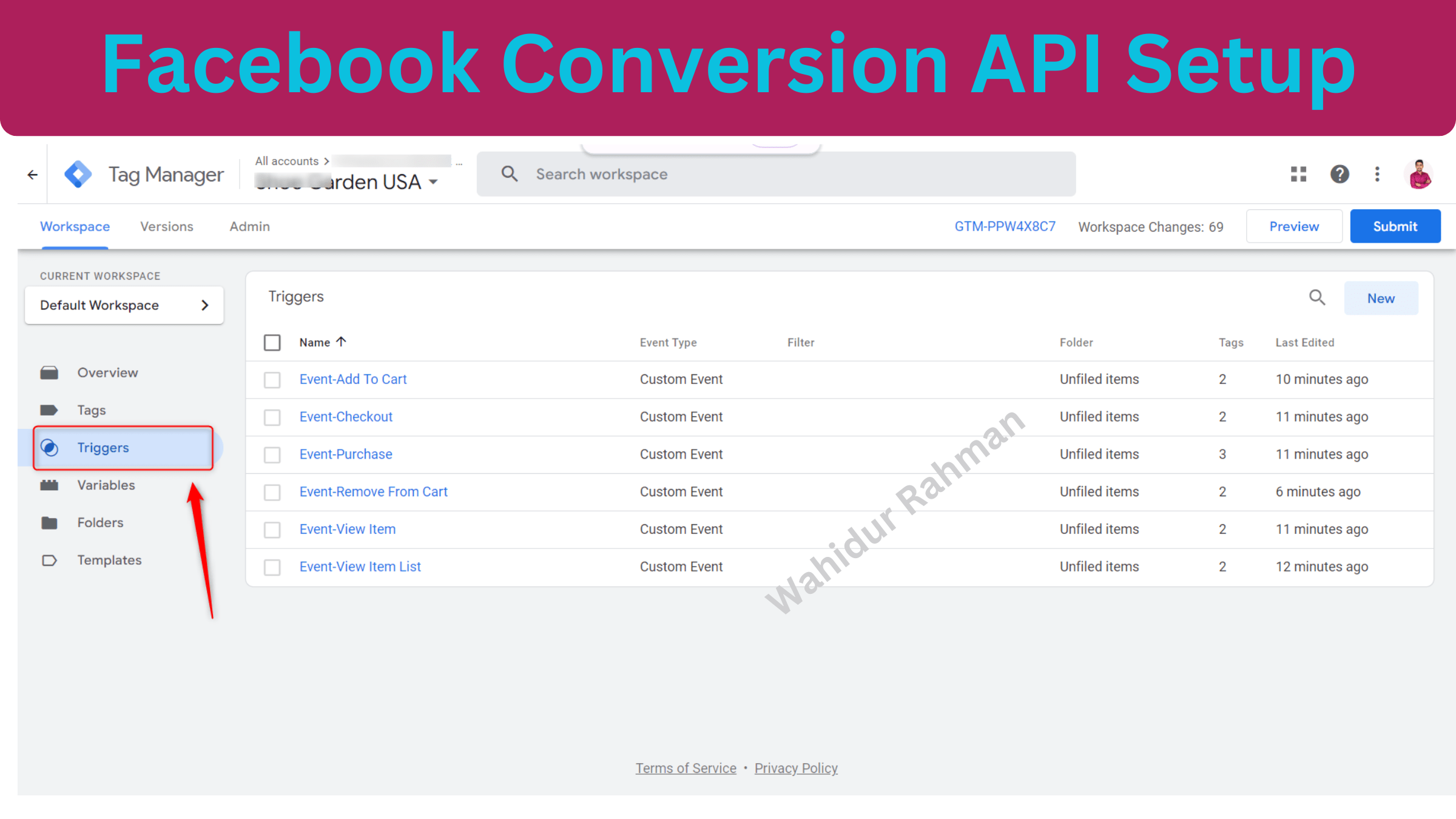Click the Last Edited column header

tap(1305, 342)
